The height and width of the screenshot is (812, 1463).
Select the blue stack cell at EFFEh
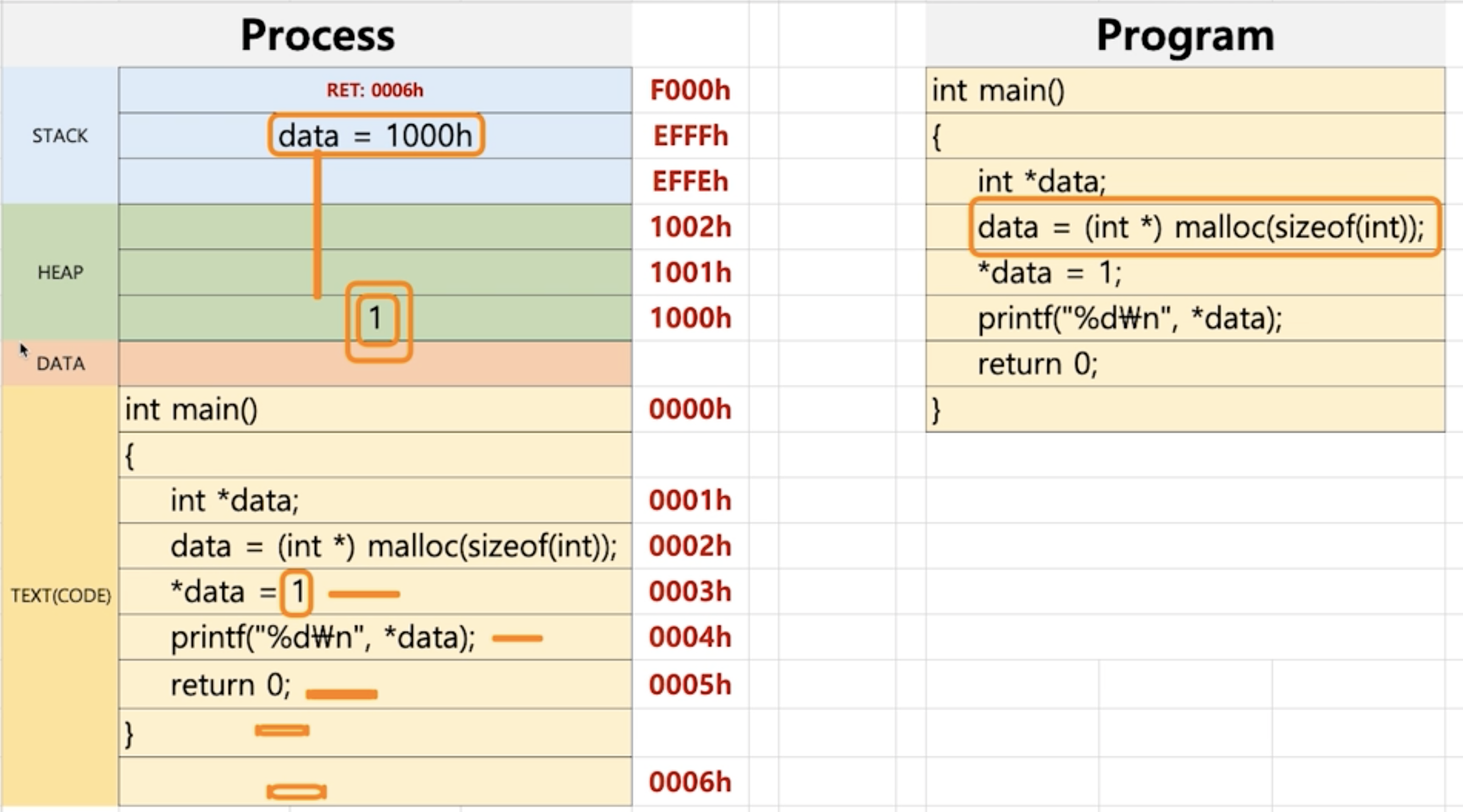[x=375, y=181]
